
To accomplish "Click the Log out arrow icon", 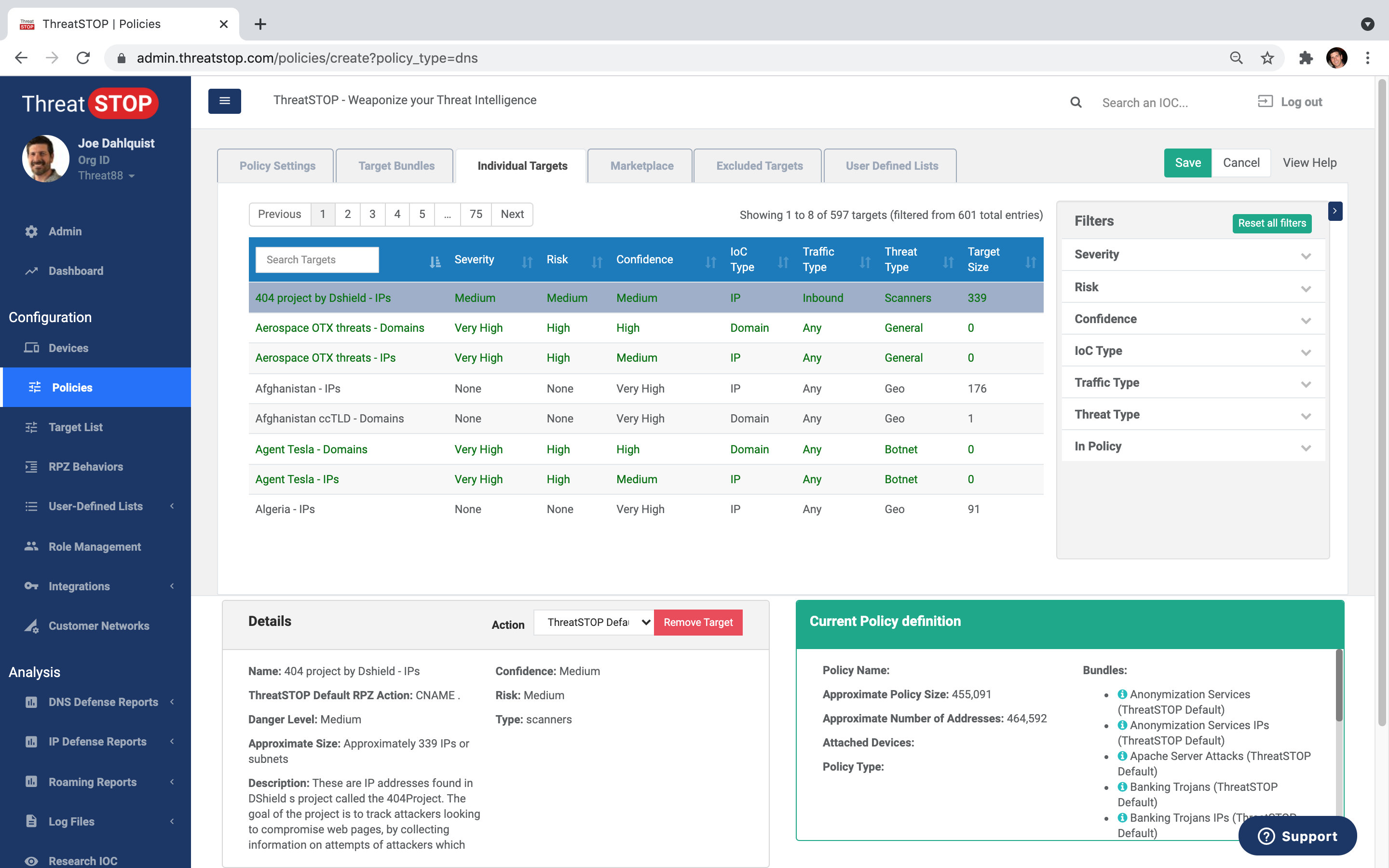I will click(x=1265, y=102).
